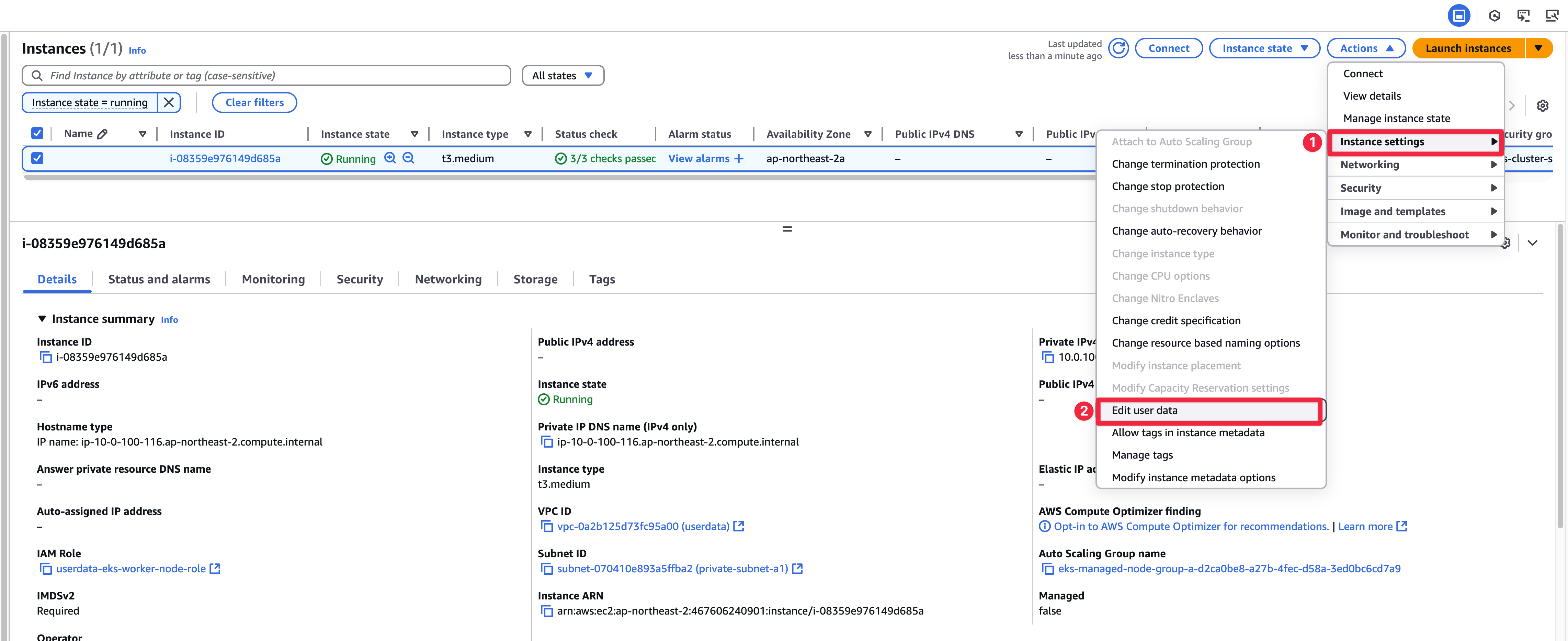The image size is (1568, 641).
Task: Switch to the Networking tab
Action: 448,279
